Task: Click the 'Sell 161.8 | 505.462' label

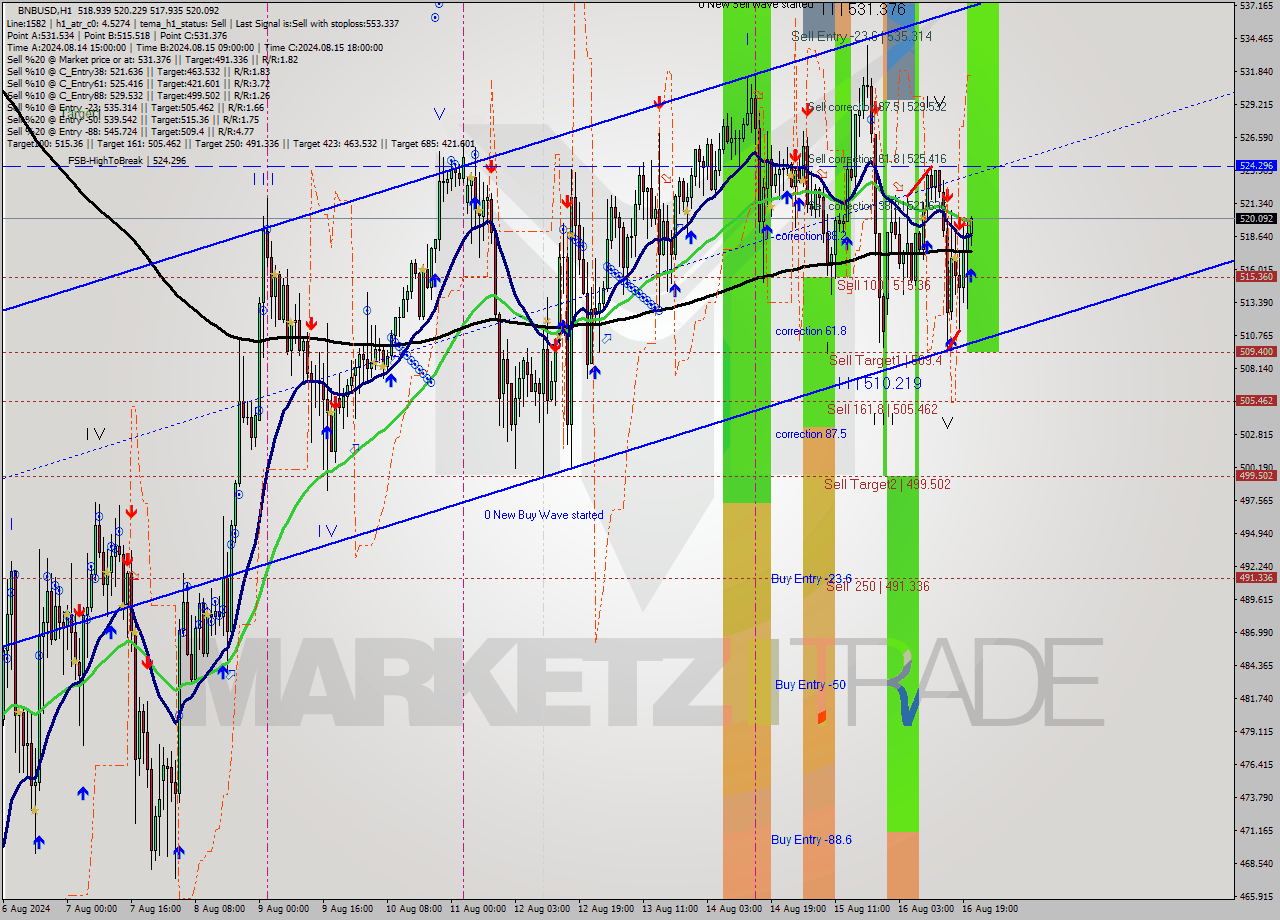Action: (x=883, y=409)
